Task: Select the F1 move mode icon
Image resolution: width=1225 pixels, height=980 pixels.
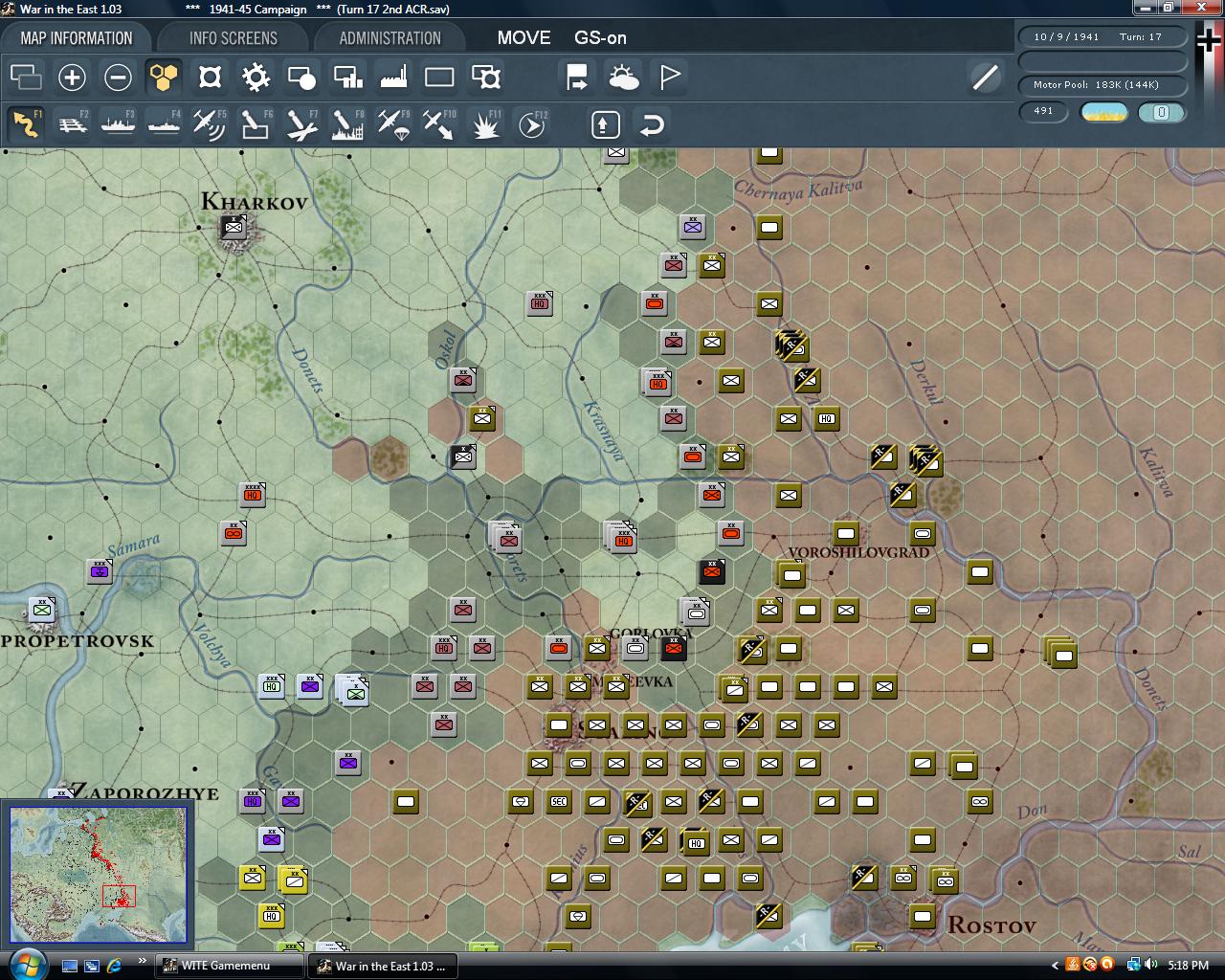Action: (26, 124)
